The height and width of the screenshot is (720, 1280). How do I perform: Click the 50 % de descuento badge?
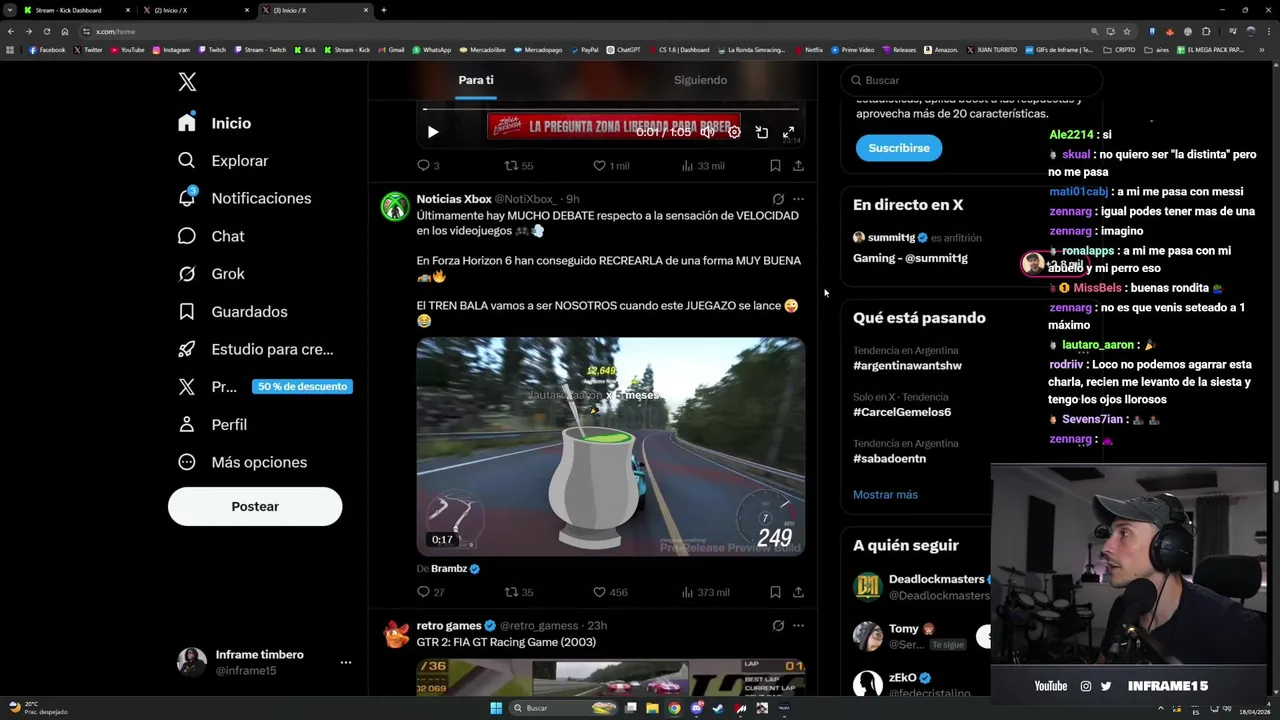point(302,387)
